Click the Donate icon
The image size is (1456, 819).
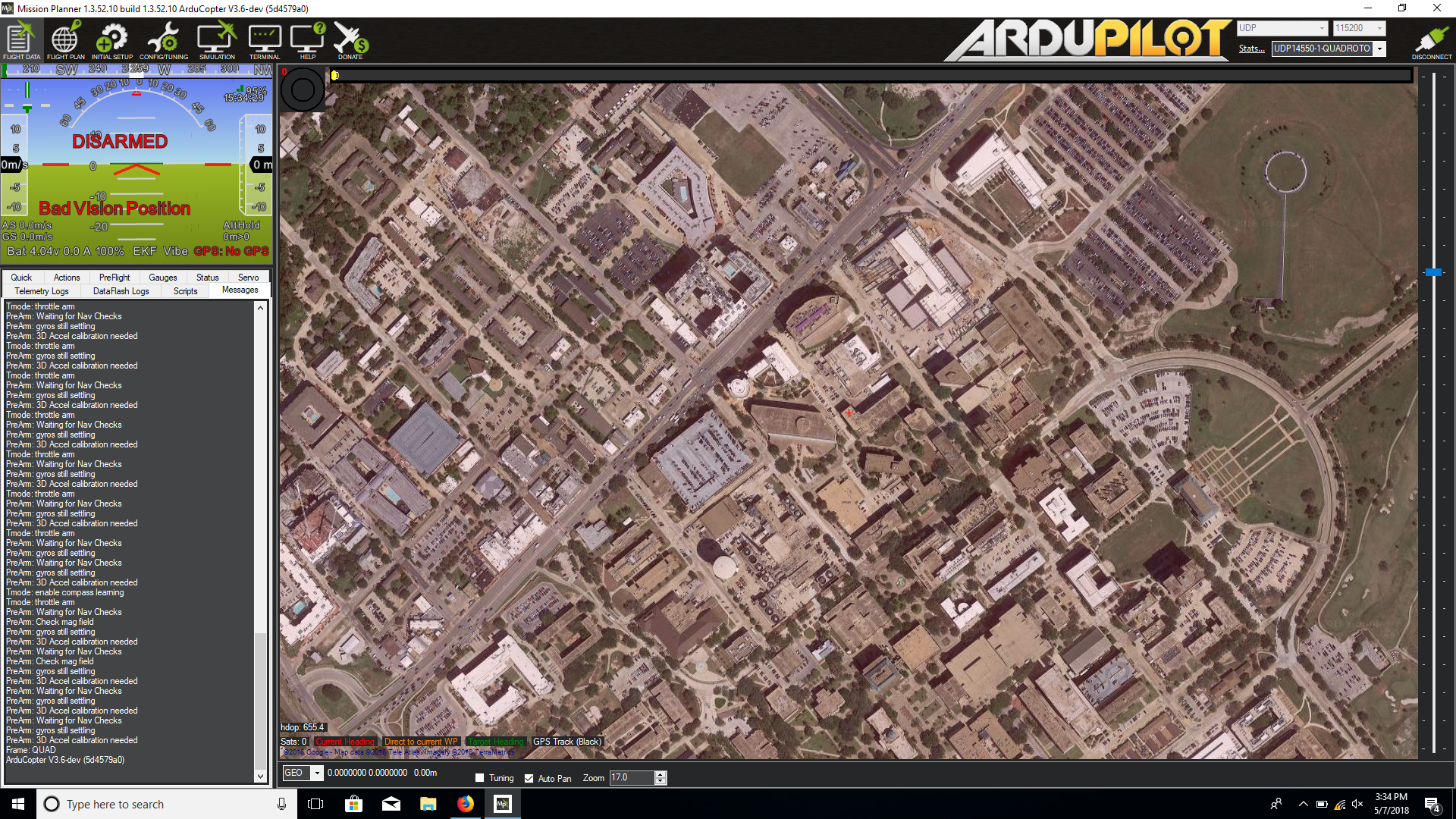point(350,41)
